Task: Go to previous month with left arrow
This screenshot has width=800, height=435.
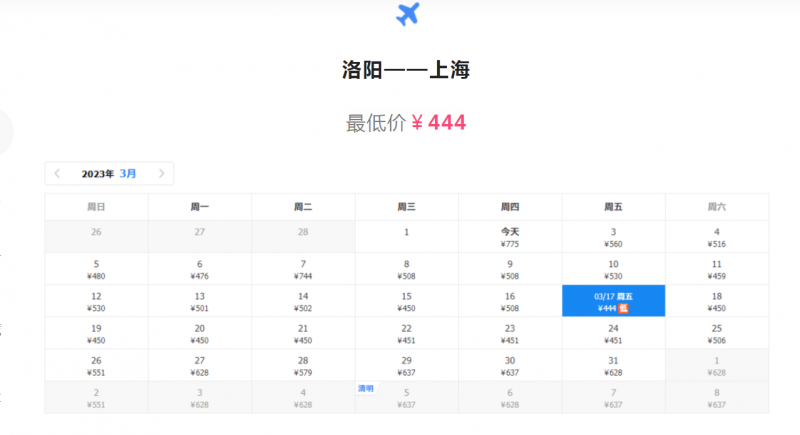Action: point(57,173)
